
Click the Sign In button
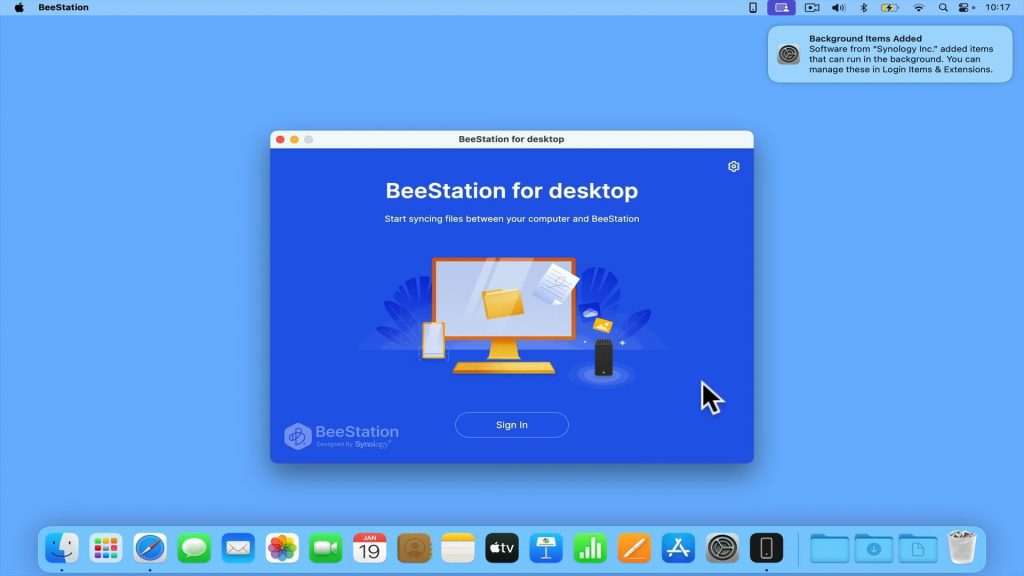click(511, 425)
